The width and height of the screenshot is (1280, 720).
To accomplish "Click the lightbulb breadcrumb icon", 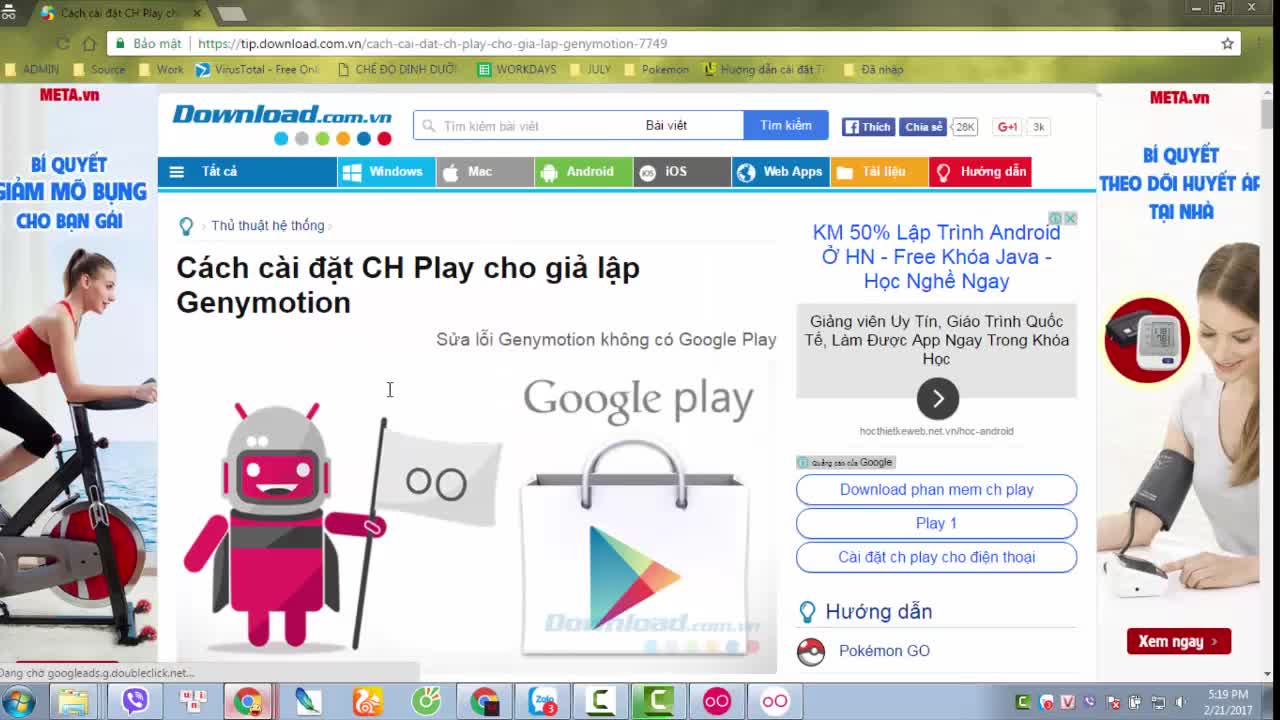I will (186, 226).
